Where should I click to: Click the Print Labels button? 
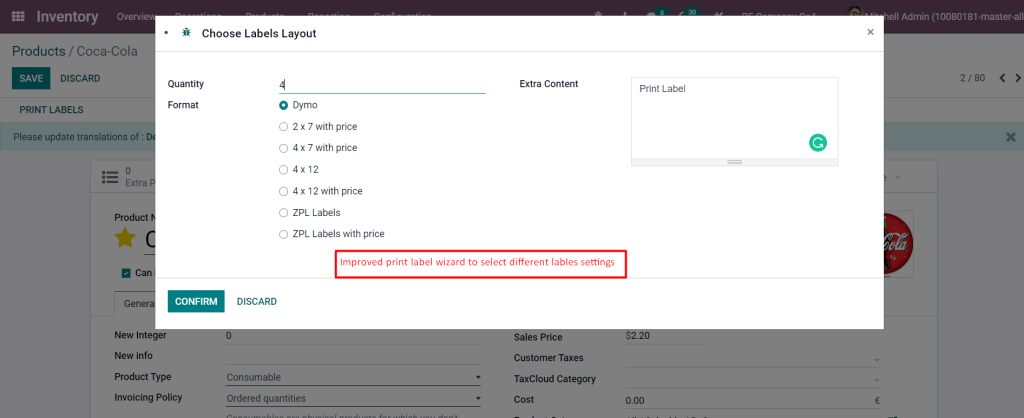point(52,110)
